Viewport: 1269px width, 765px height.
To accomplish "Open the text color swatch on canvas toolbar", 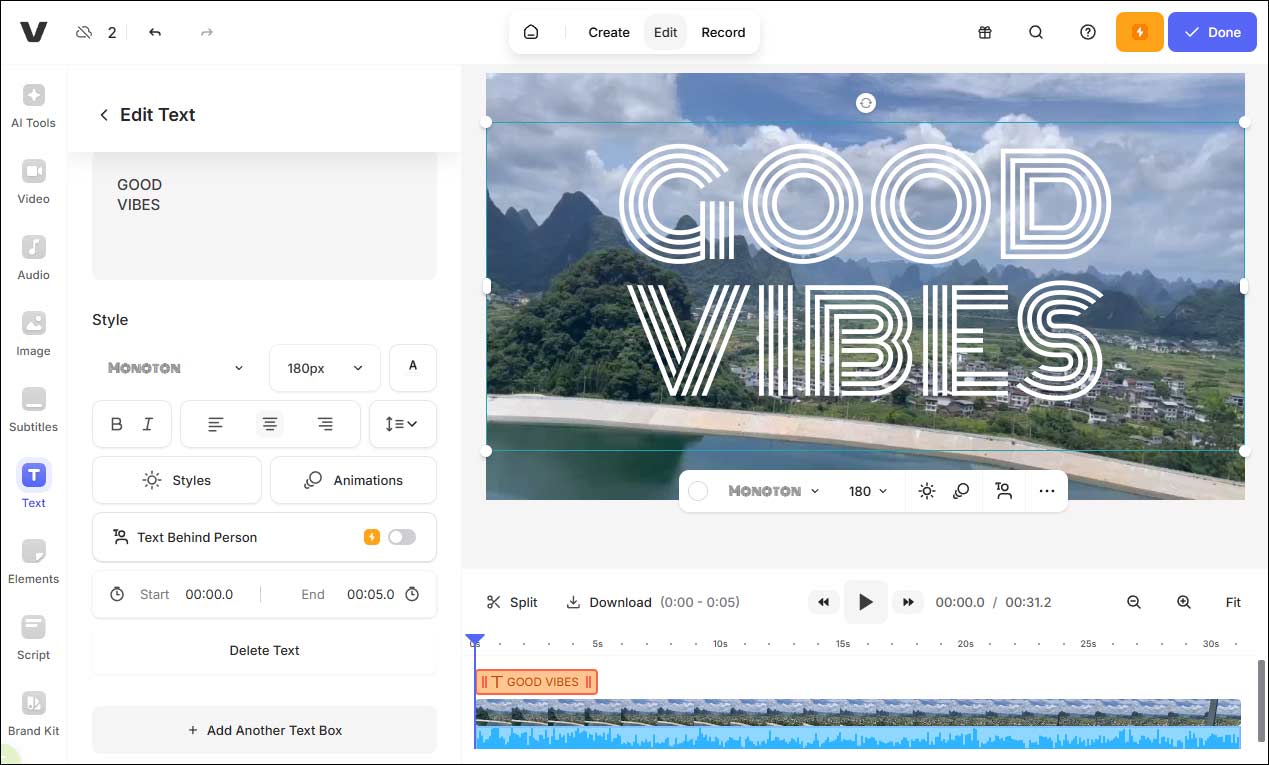I will 698,491.
